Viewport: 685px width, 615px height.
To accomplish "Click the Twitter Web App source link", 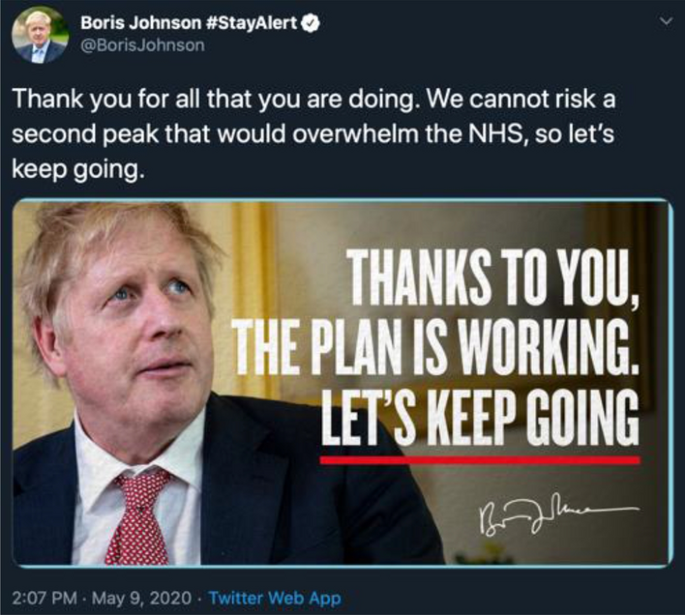I will [x=275, y=598].
